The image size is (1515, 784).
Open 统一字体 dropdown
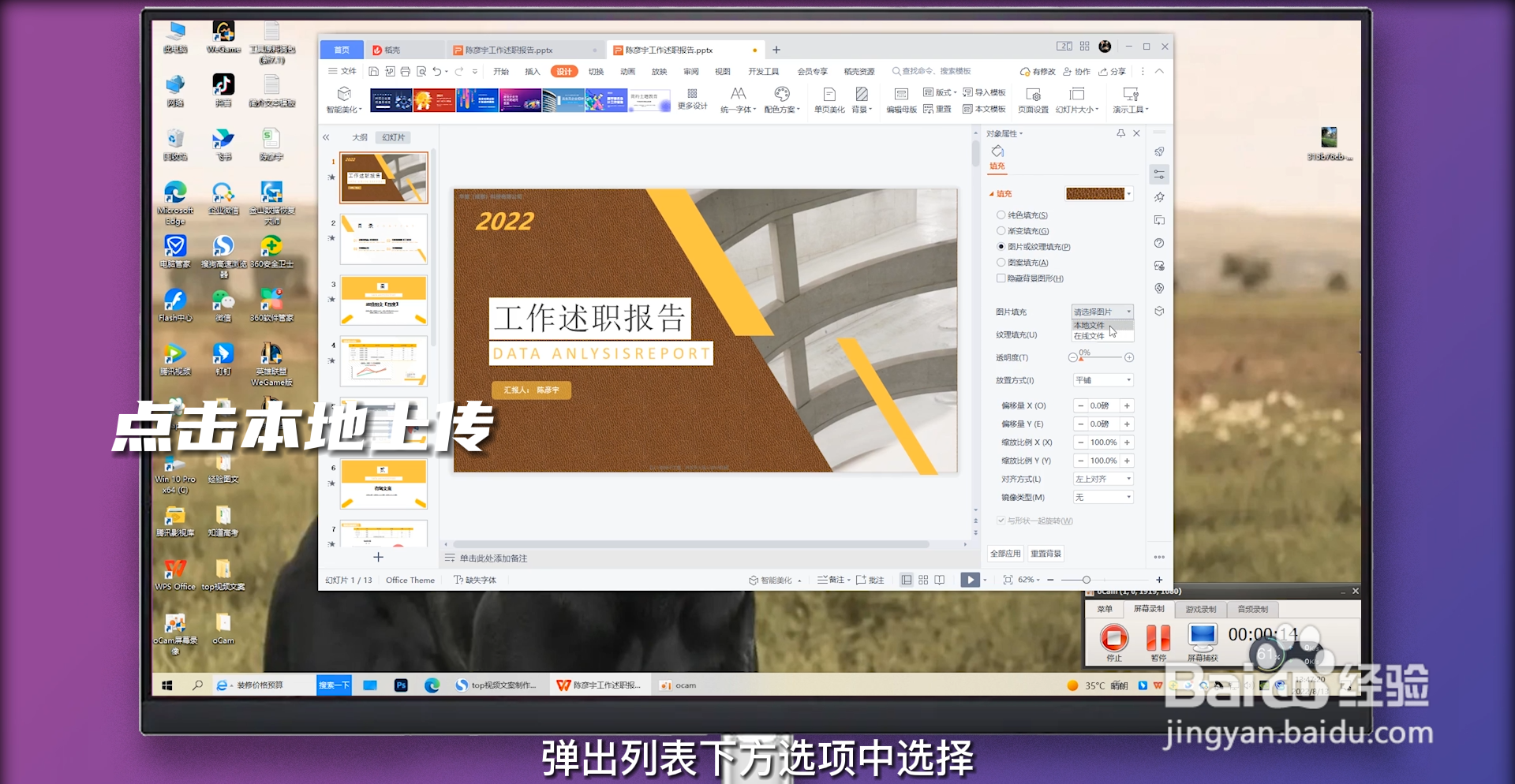(x=738, y=110)
